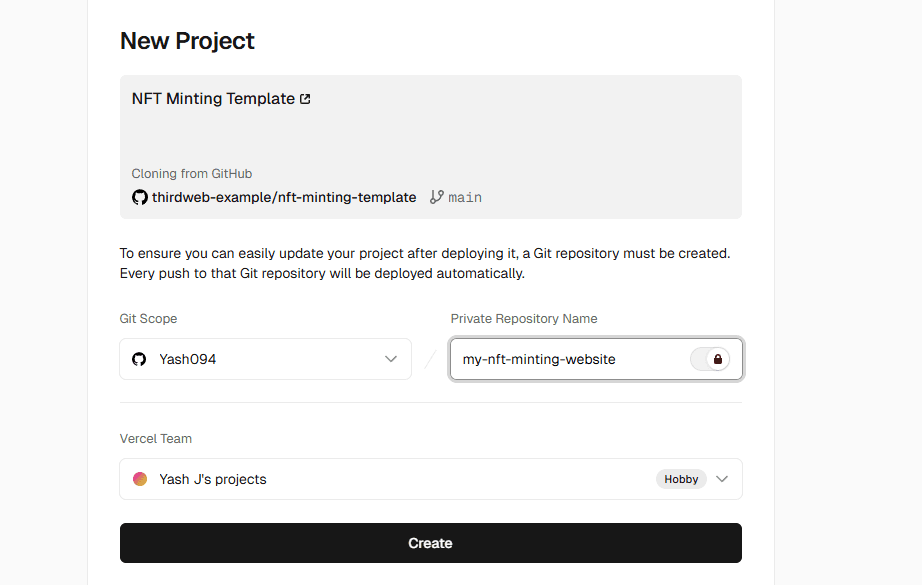Click the Vercel Team label
The height and width of the screenshot is (585, 922).
[156, 439]
